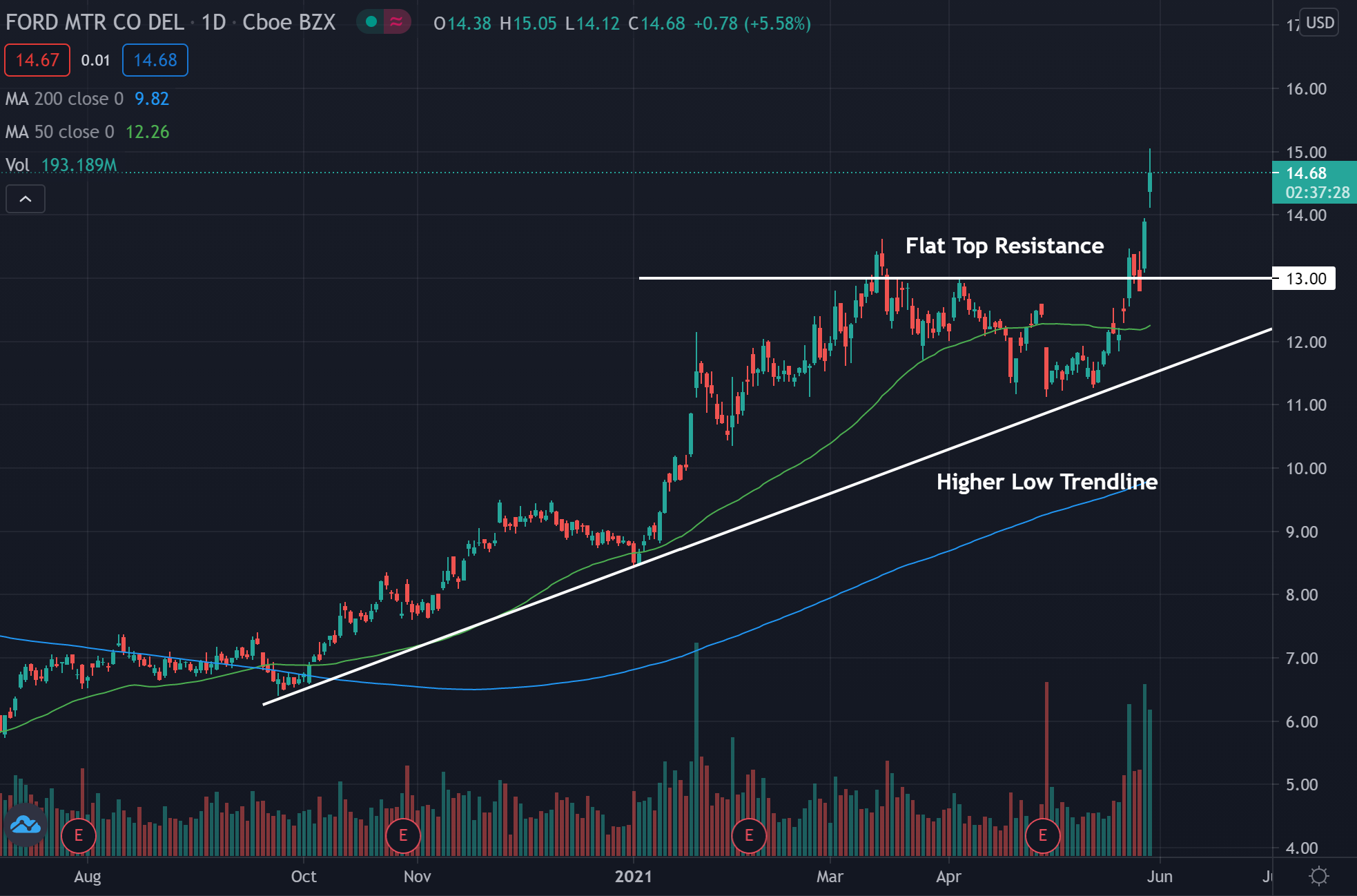Click the +0.78 (+5.58%) change value

tap(752, 23)
